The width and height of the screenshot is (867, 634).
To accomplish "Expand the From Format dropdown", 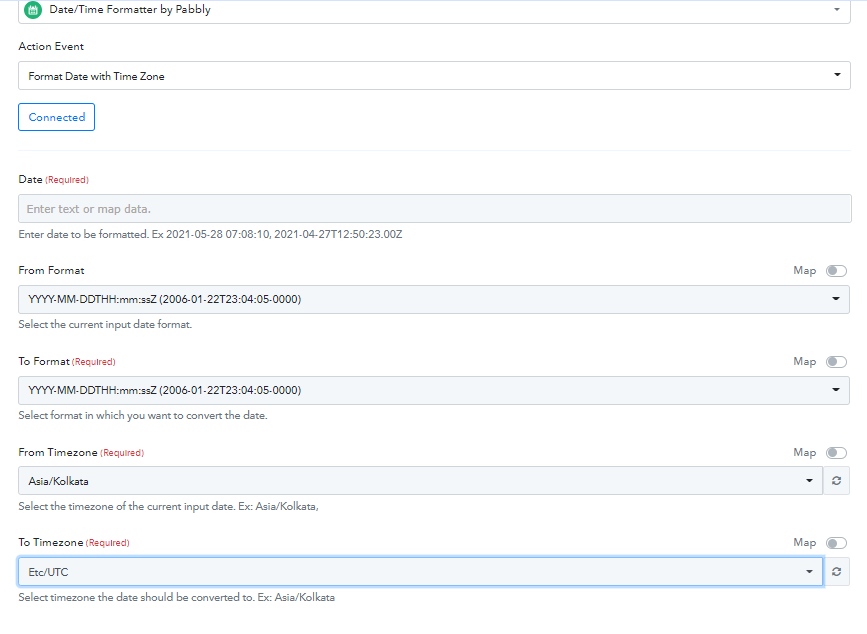I will pos(434,300).
